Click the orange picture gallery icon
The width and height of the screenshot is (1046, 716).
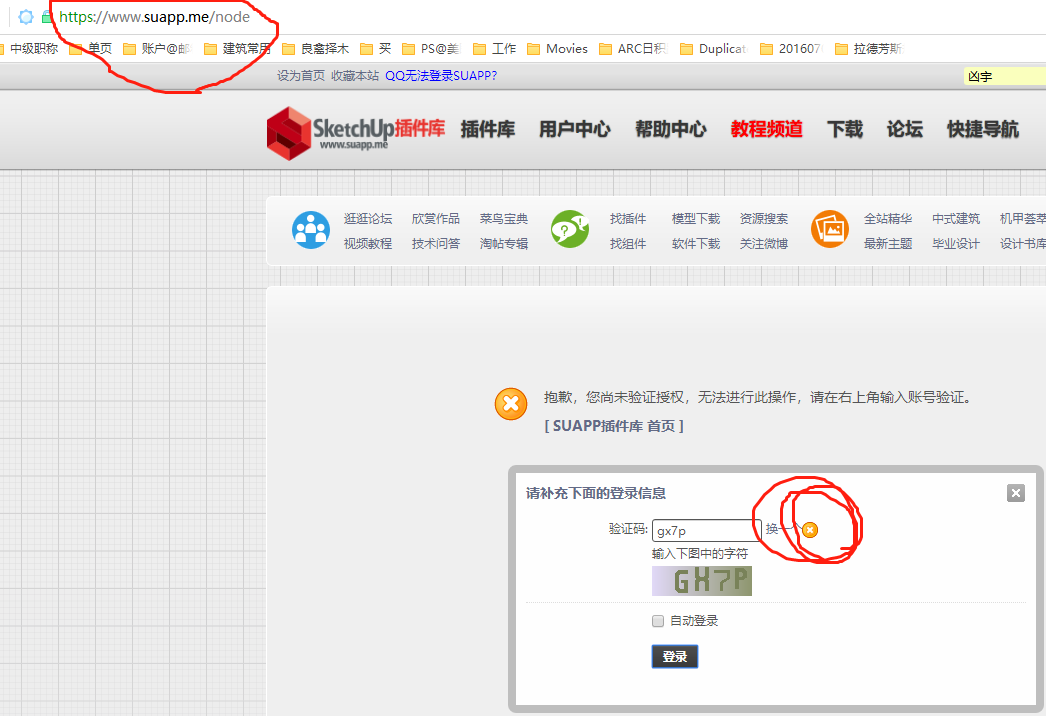(830, 229)
